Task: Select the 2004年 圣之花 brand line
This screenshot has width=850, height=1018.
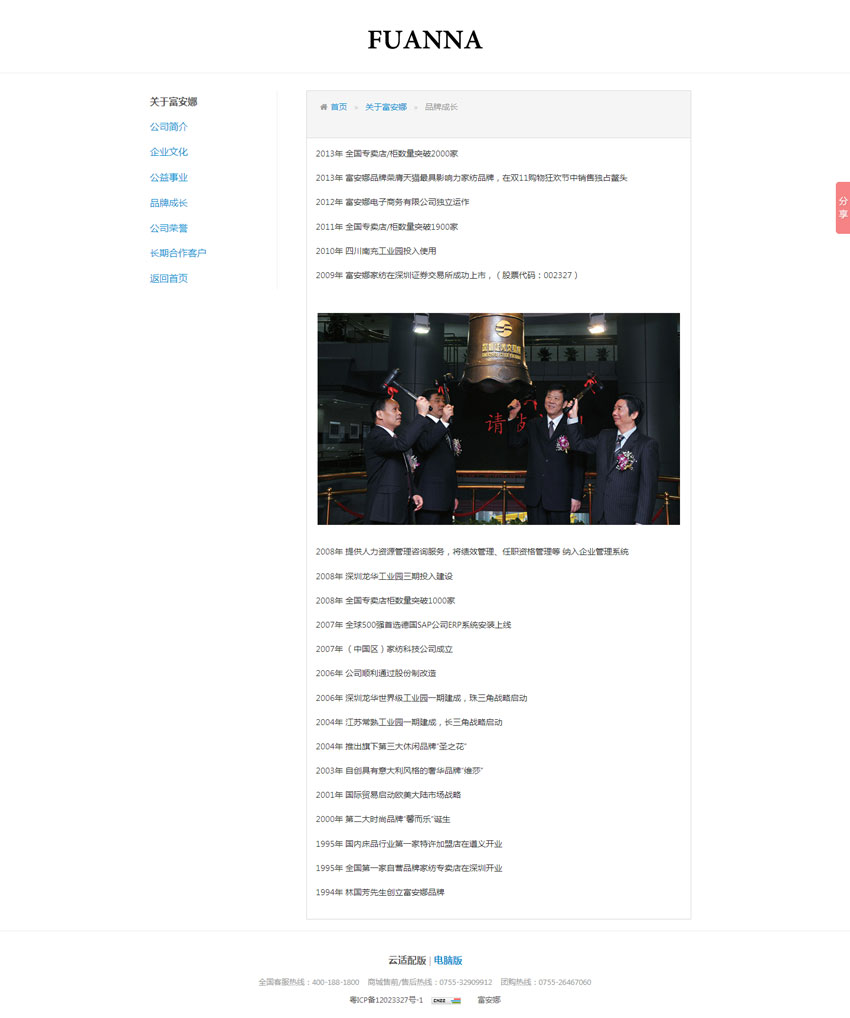Action: pos(391,747)
